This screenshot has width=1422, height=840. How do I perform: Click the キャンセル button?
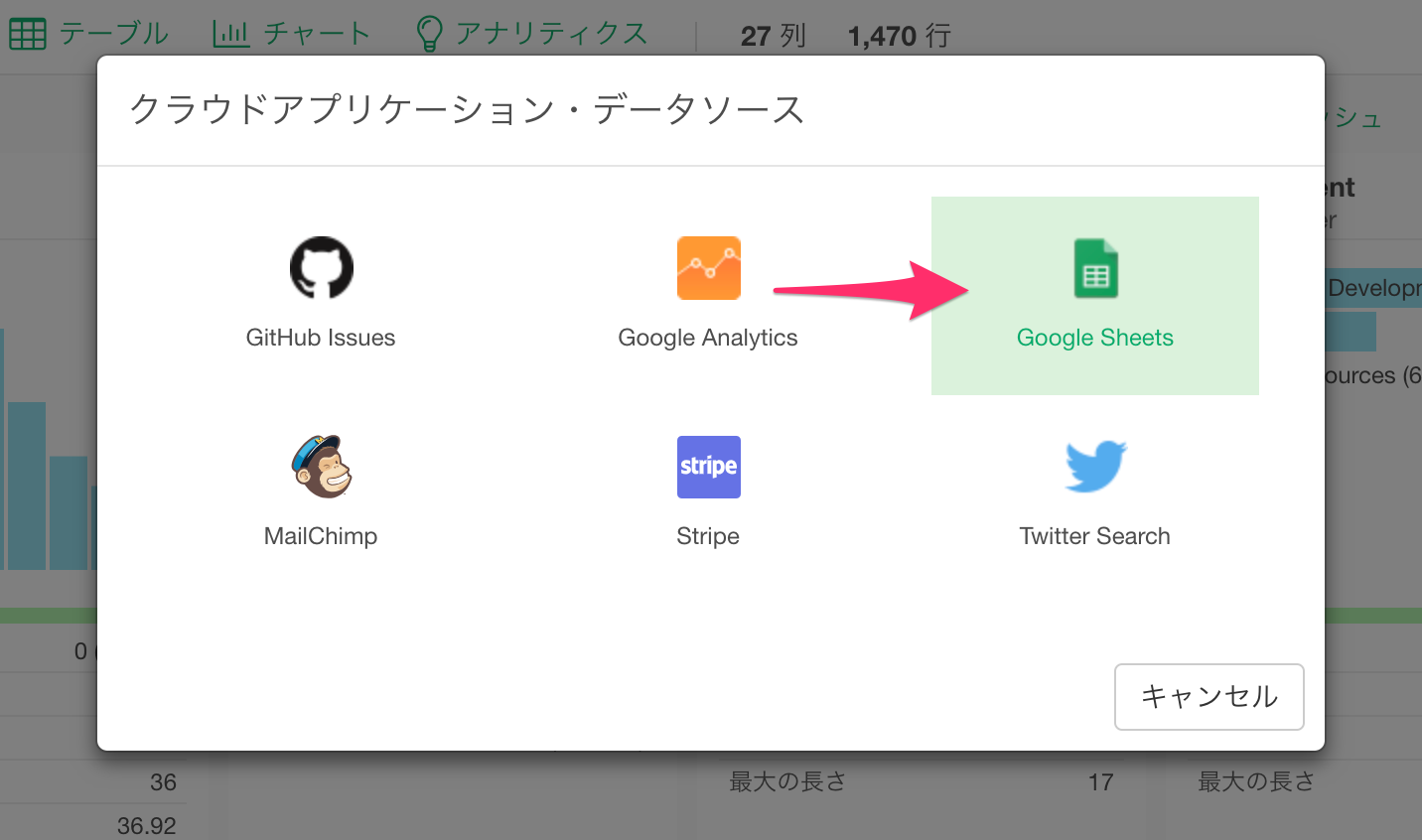[x=1209, y=697]
